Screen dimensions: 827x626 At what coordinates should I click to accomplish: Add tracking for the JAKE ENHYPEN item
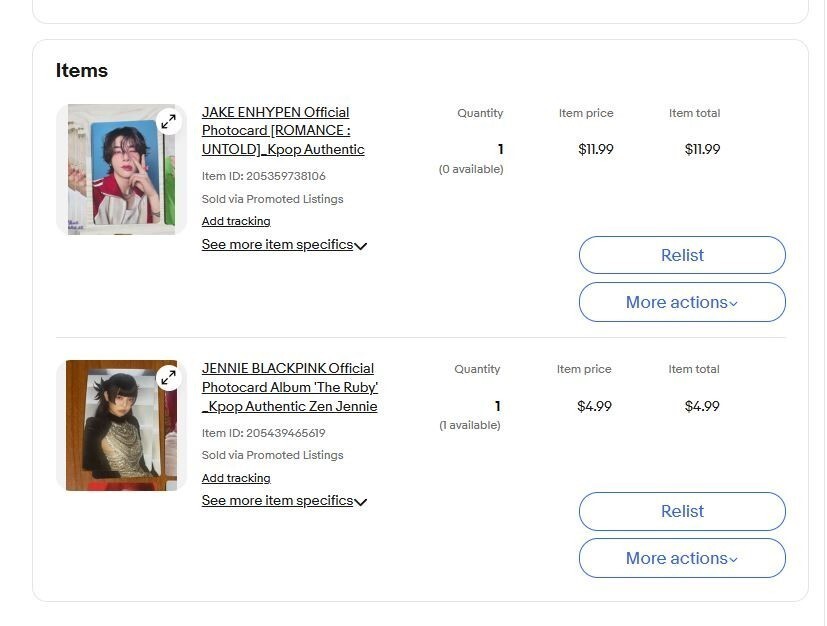pos(236,221)
